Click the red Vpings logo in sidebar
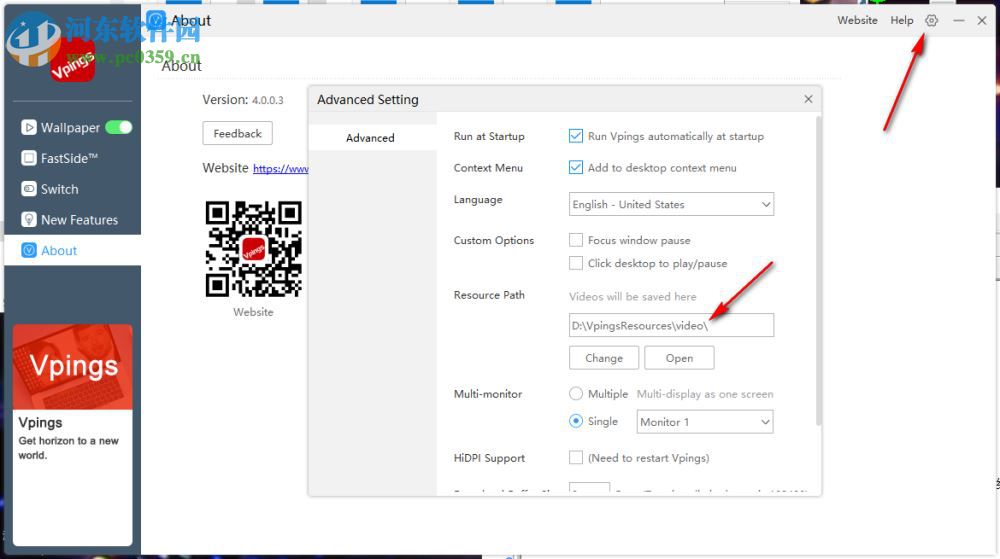Screen dimensions: 1000x559 click(73, 61)
